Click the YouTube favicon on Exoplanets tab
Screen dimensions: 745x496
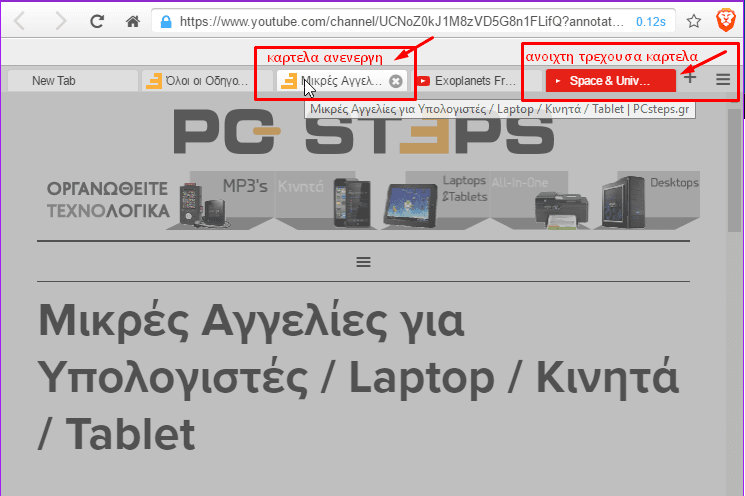coord(423,81)
